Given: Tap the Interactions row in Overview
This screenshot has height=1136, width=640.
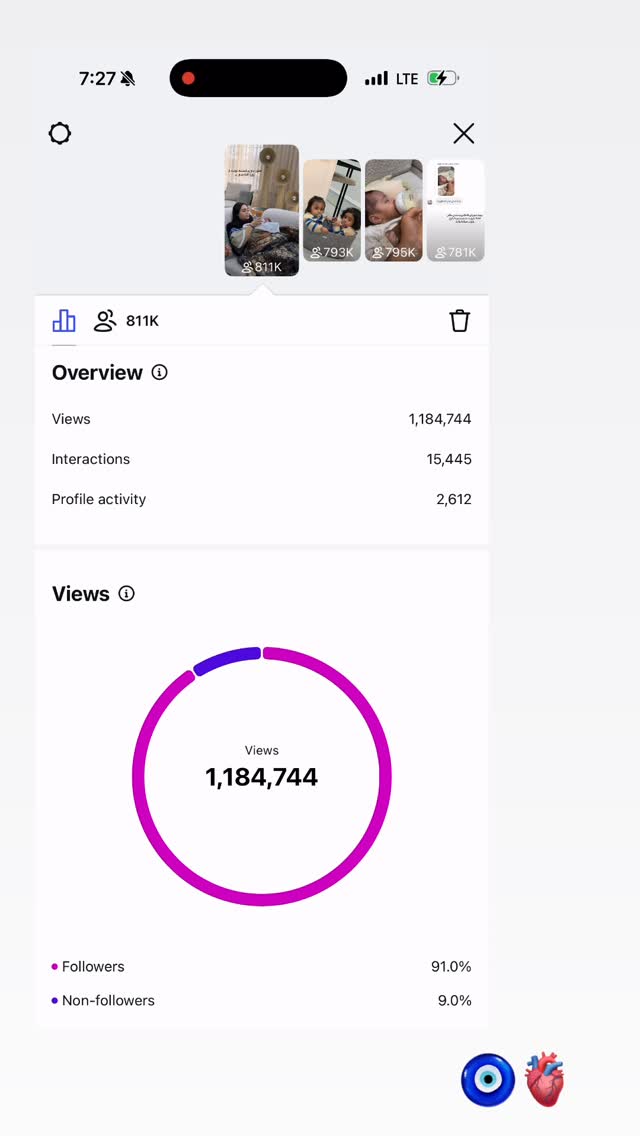Looking at the screenshot, I should click(262, 459).
